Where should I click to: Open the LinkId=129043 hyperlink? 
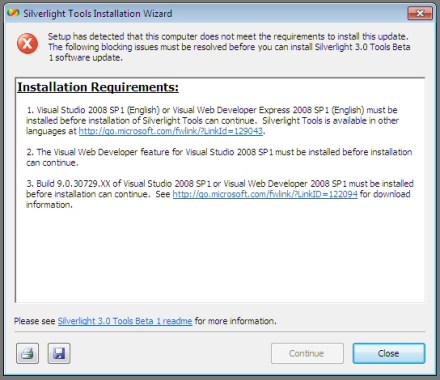[x=171, y=131]
